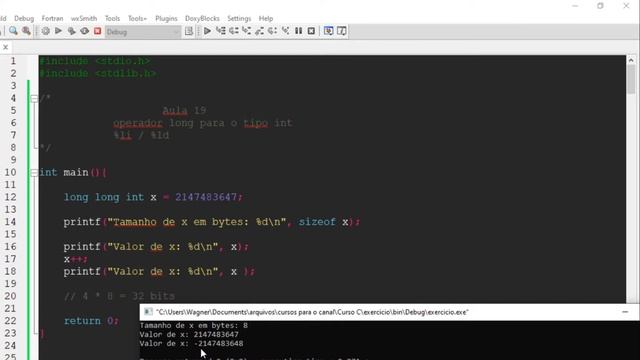This screenshot has width=640, height=360.
Task: Open the Debug build target dropdown
Action: click(142, 32)
